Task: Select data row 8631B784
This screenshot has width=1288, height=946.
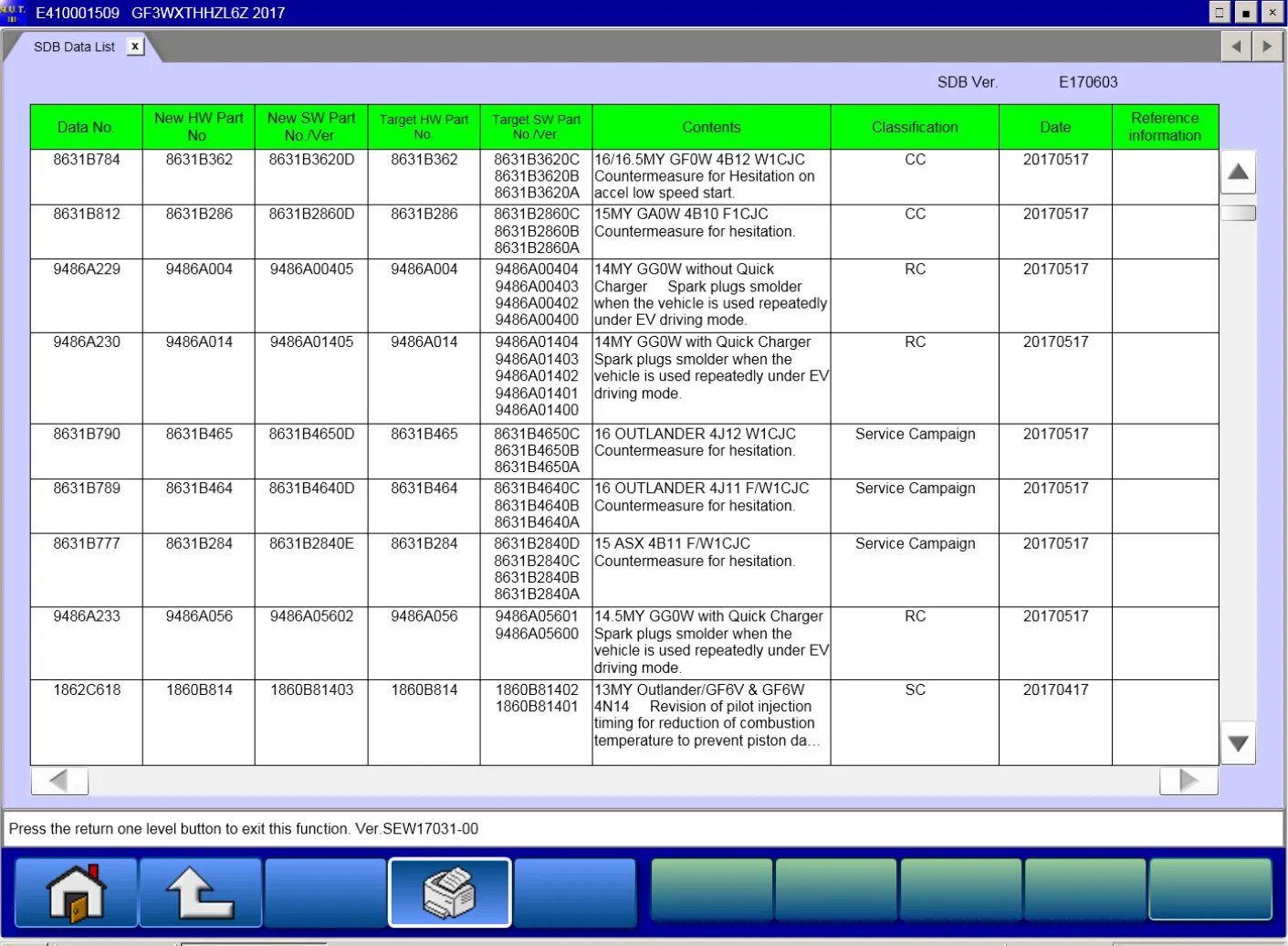Action: (x=624, y=177)
